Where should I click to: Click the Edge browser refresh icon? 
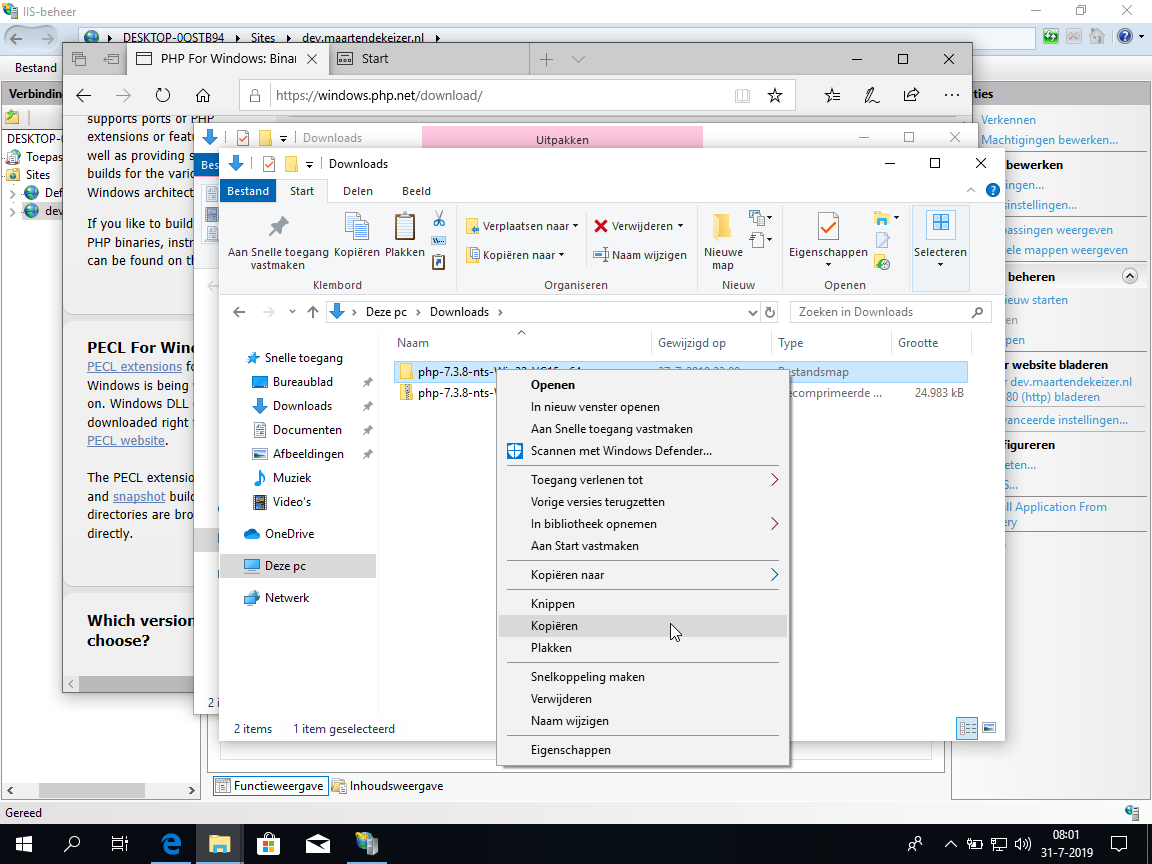[163, 96]
